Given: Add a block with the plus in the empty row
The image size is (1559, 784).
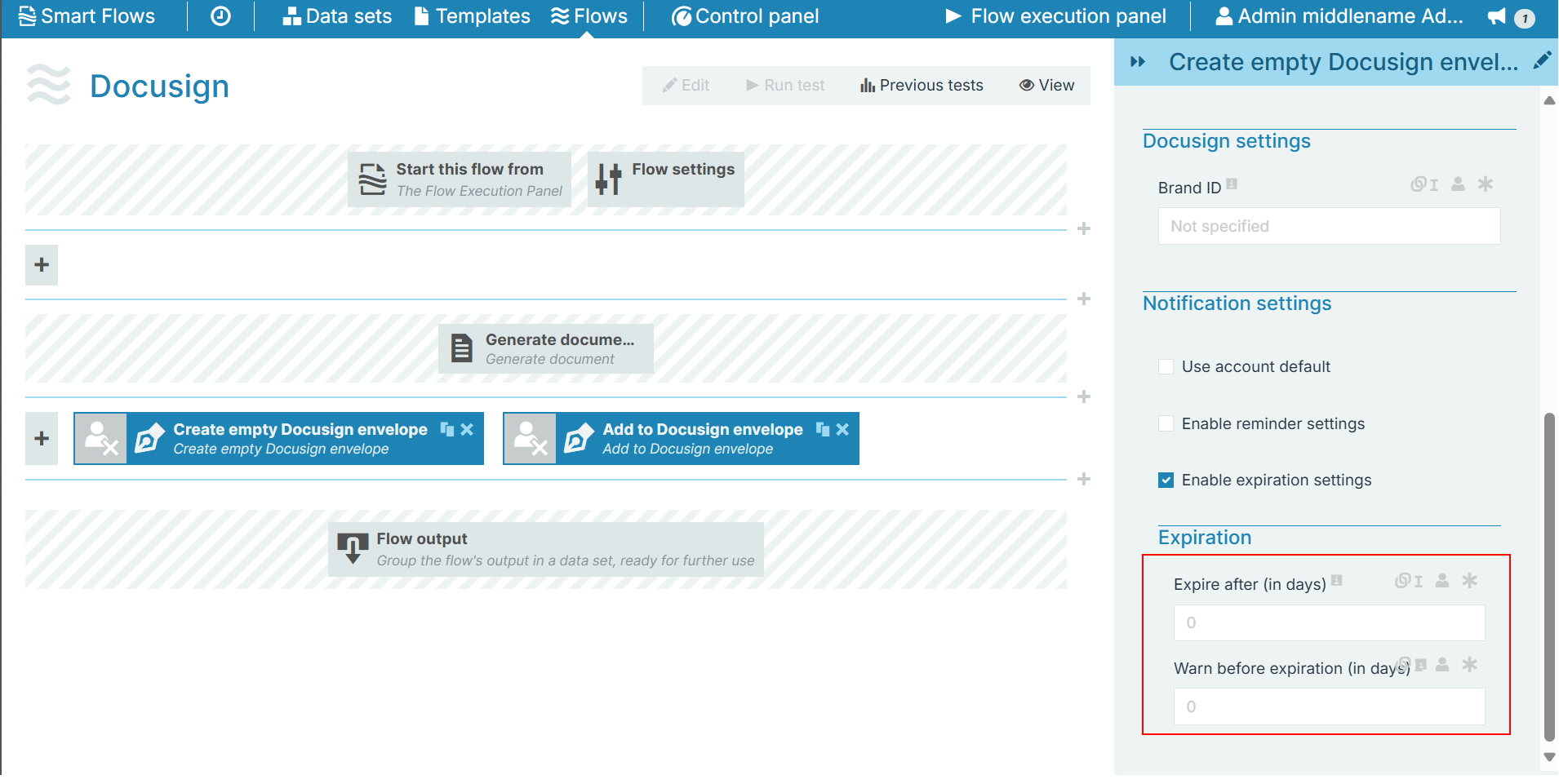Looking at the screenshot, I should pyautogui.click(x=42, y=265).
